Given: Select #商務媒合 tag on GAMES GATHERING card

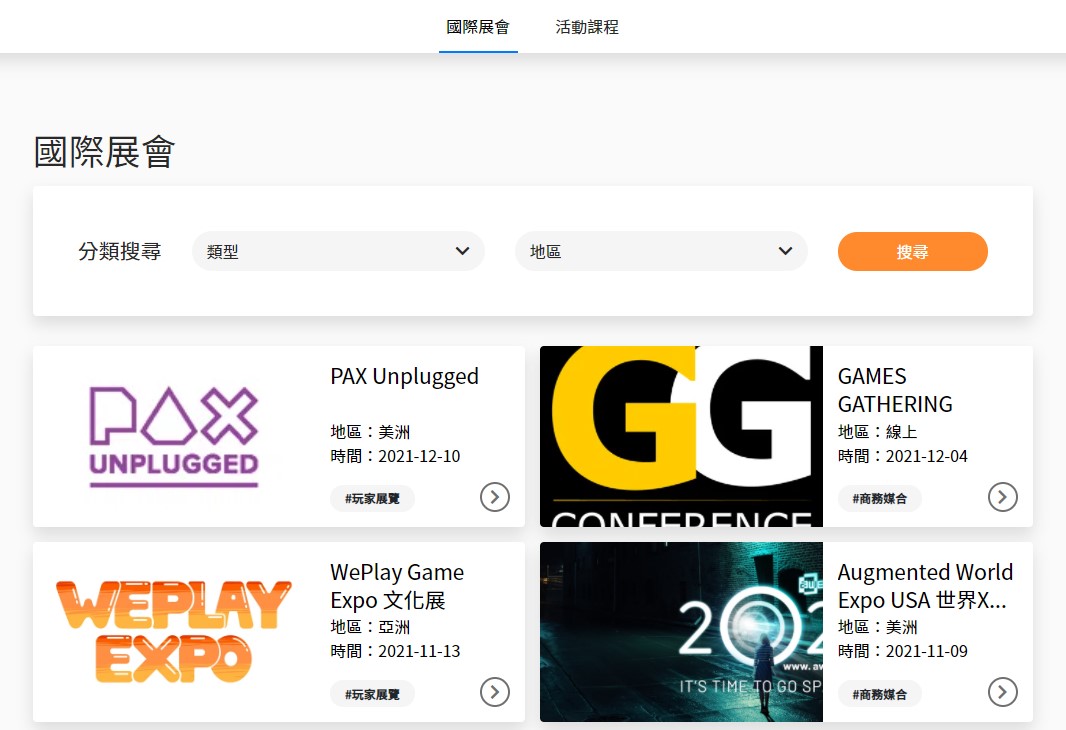Looking at the screenshot, I should tap(880, 498).
